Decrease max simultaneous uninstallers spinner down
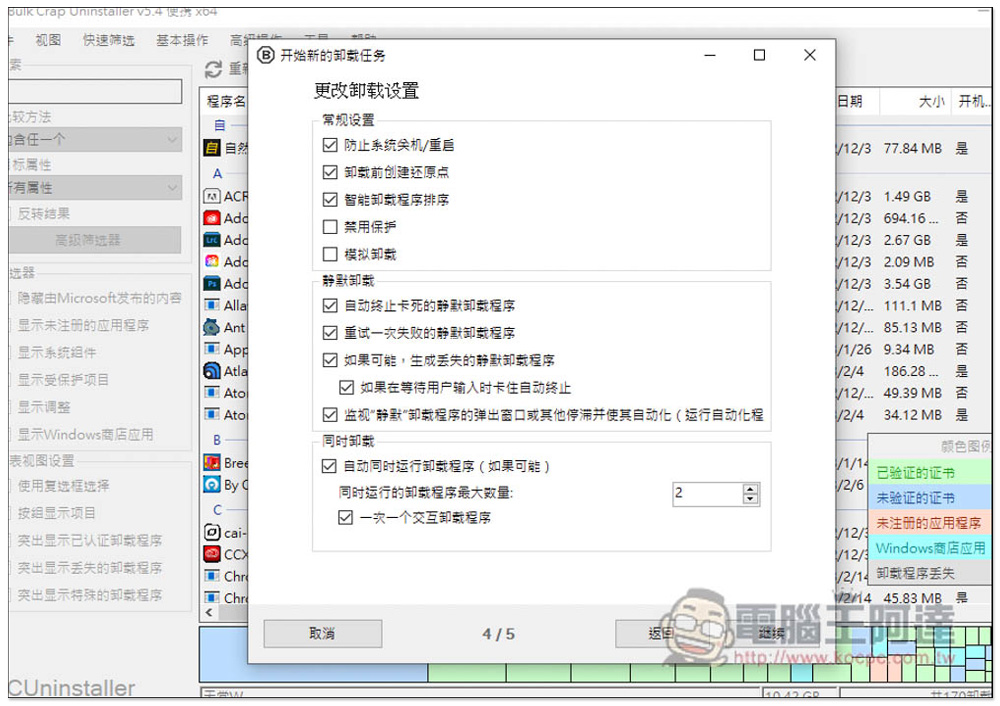Viewport: 1000px width, 706px height. [x=751, y=499]
